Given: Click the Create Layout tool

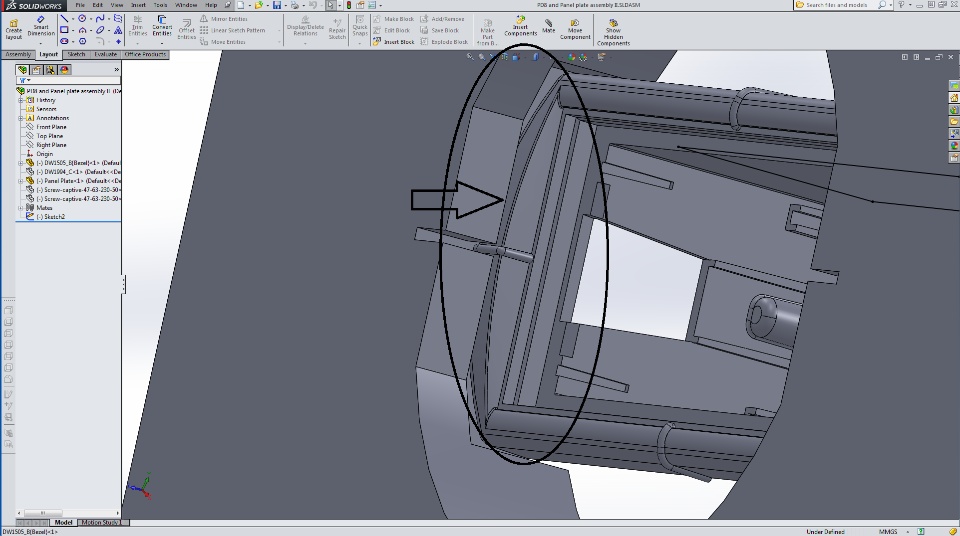Looking at the screenshot, I should [x=13, y=29].
